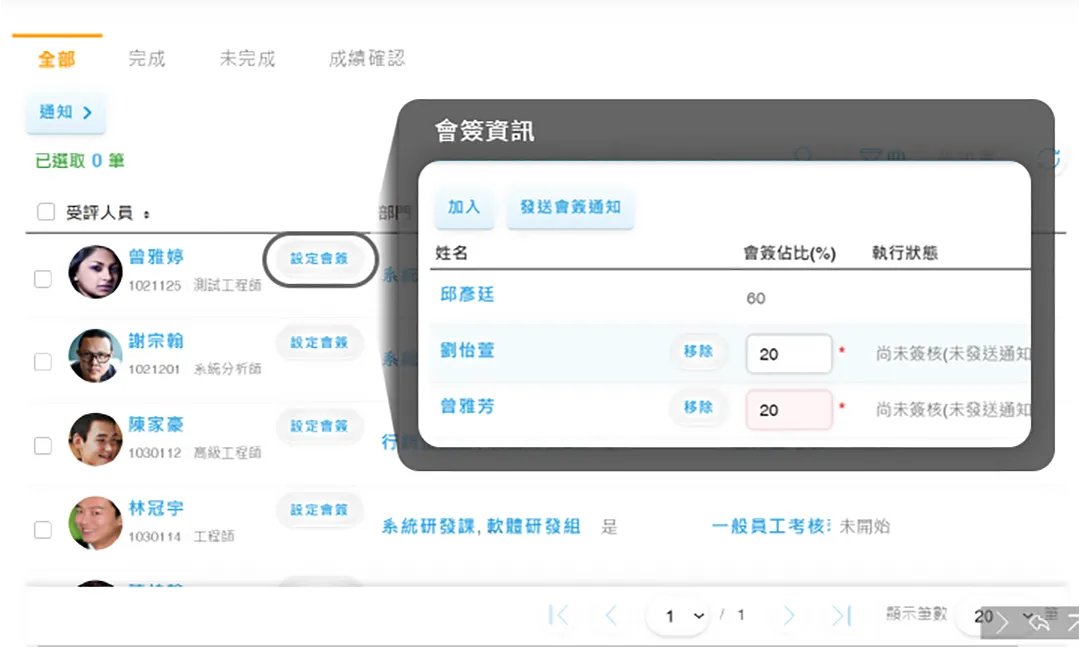Jump to the last page

point(840,617)
